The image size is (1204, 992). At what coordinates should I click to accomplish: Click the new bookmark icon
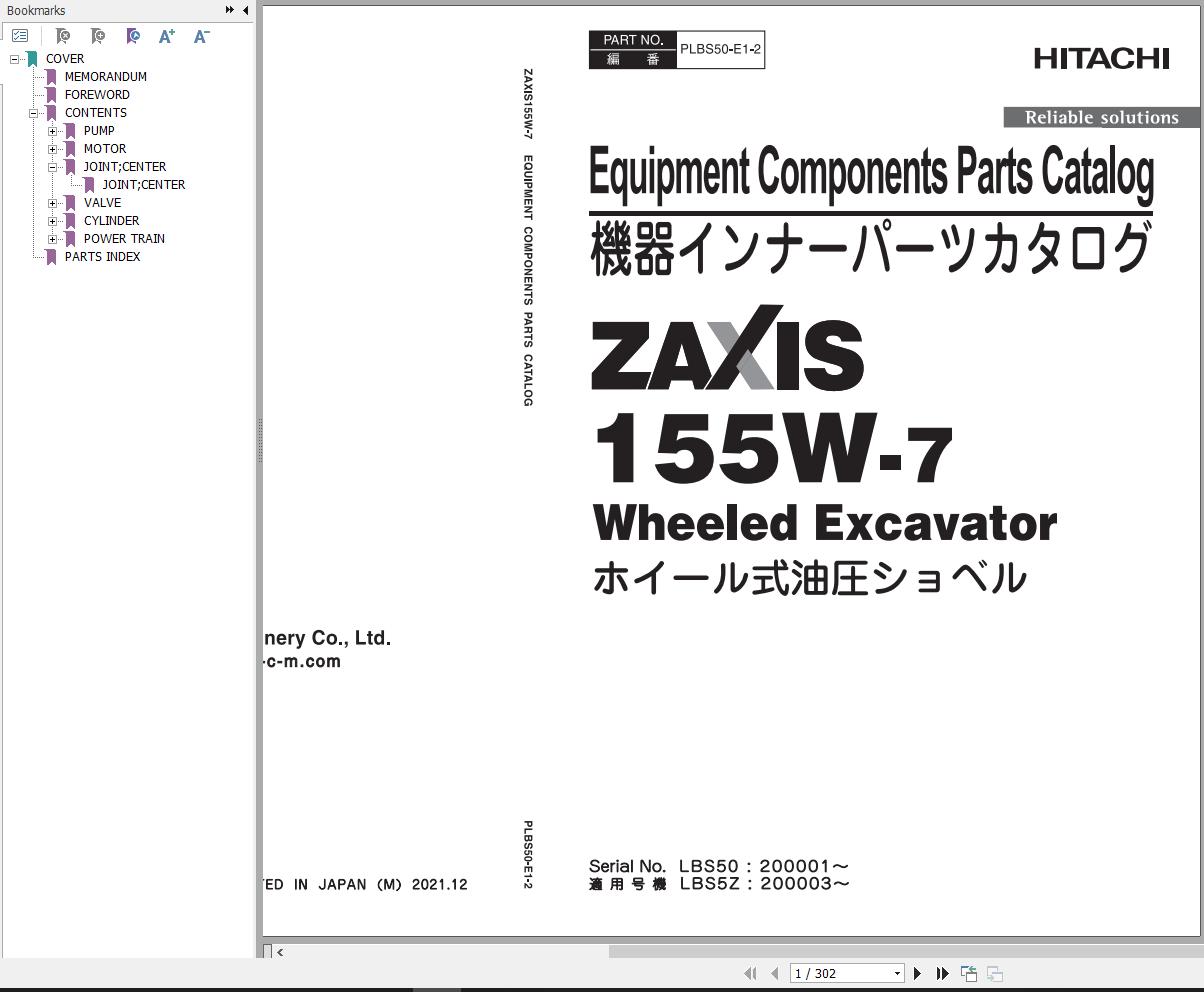[97, 35]
